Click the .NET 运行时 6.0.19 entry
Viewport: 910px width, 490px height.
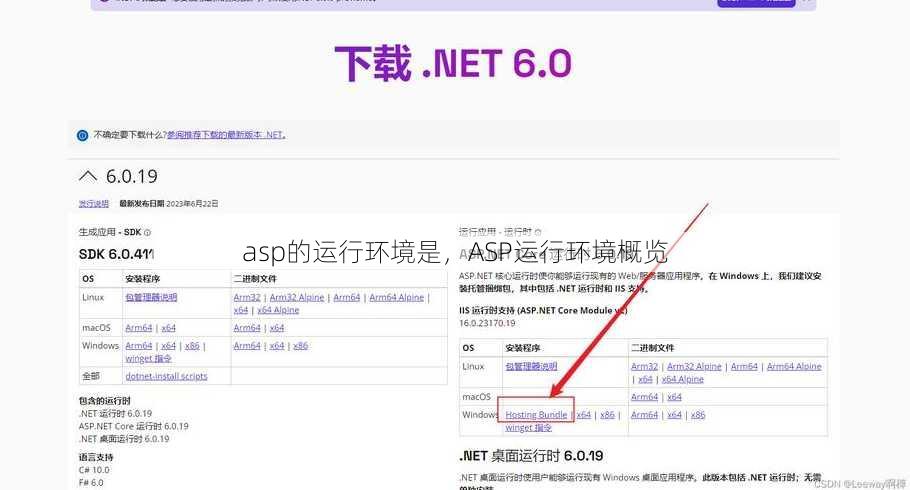click(115, 413)
